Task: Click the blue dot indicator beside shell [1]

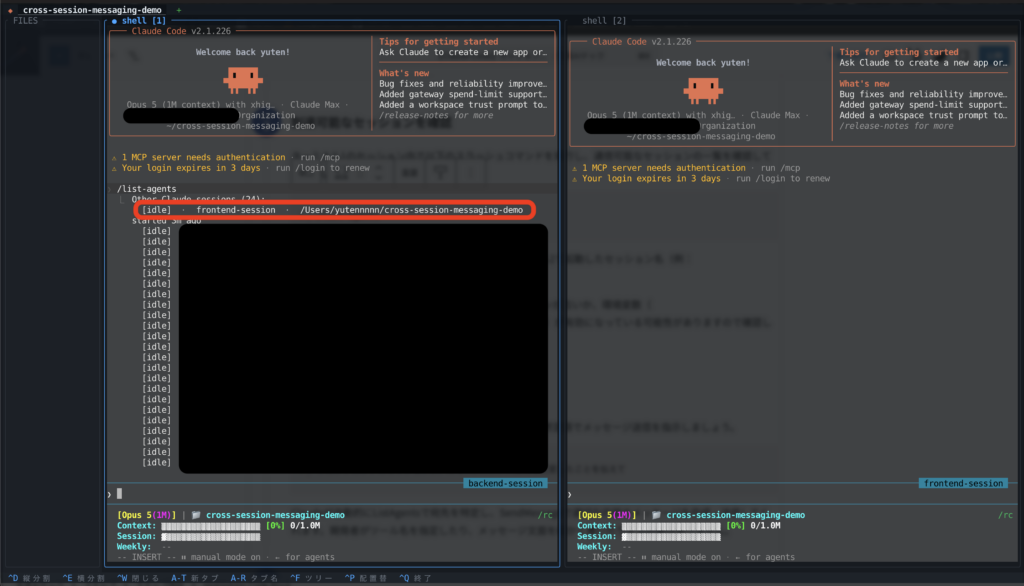Action: (114, 21)
